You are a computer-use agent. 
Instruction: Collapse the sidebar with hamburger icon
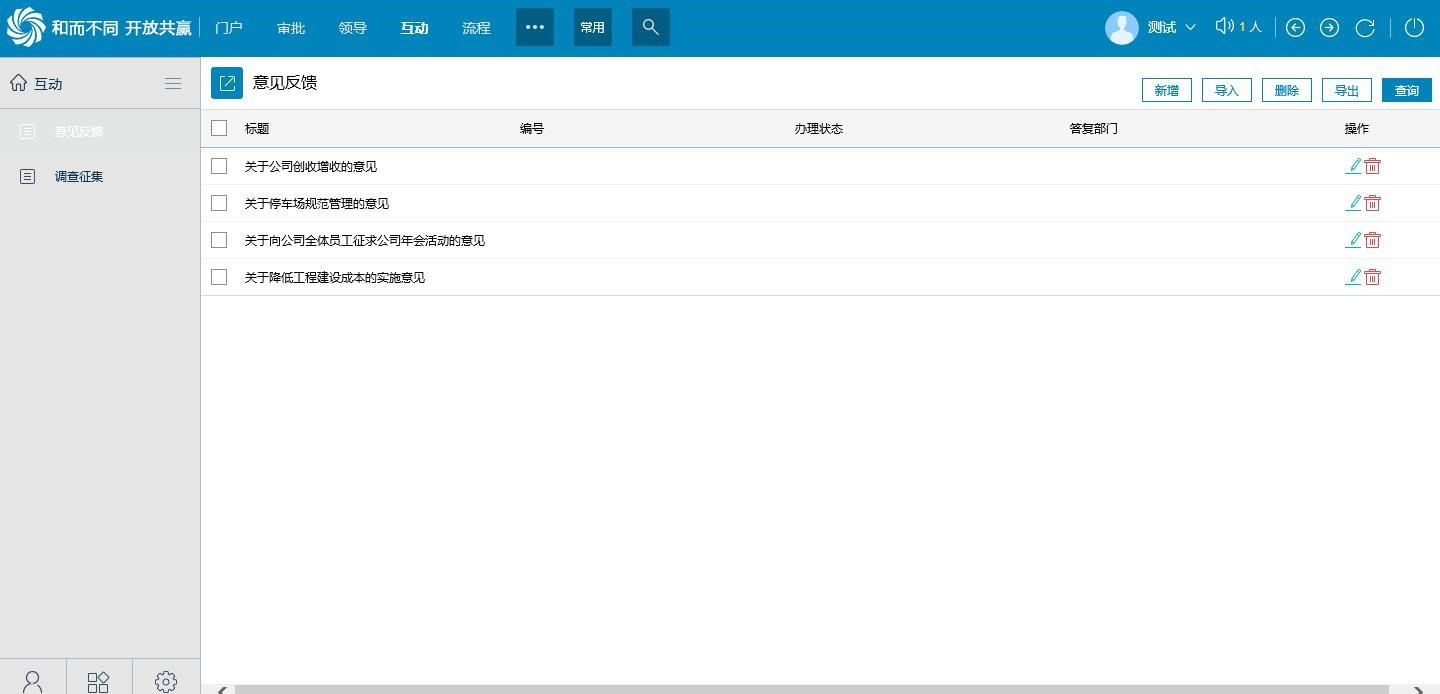[x=173, y=84]
